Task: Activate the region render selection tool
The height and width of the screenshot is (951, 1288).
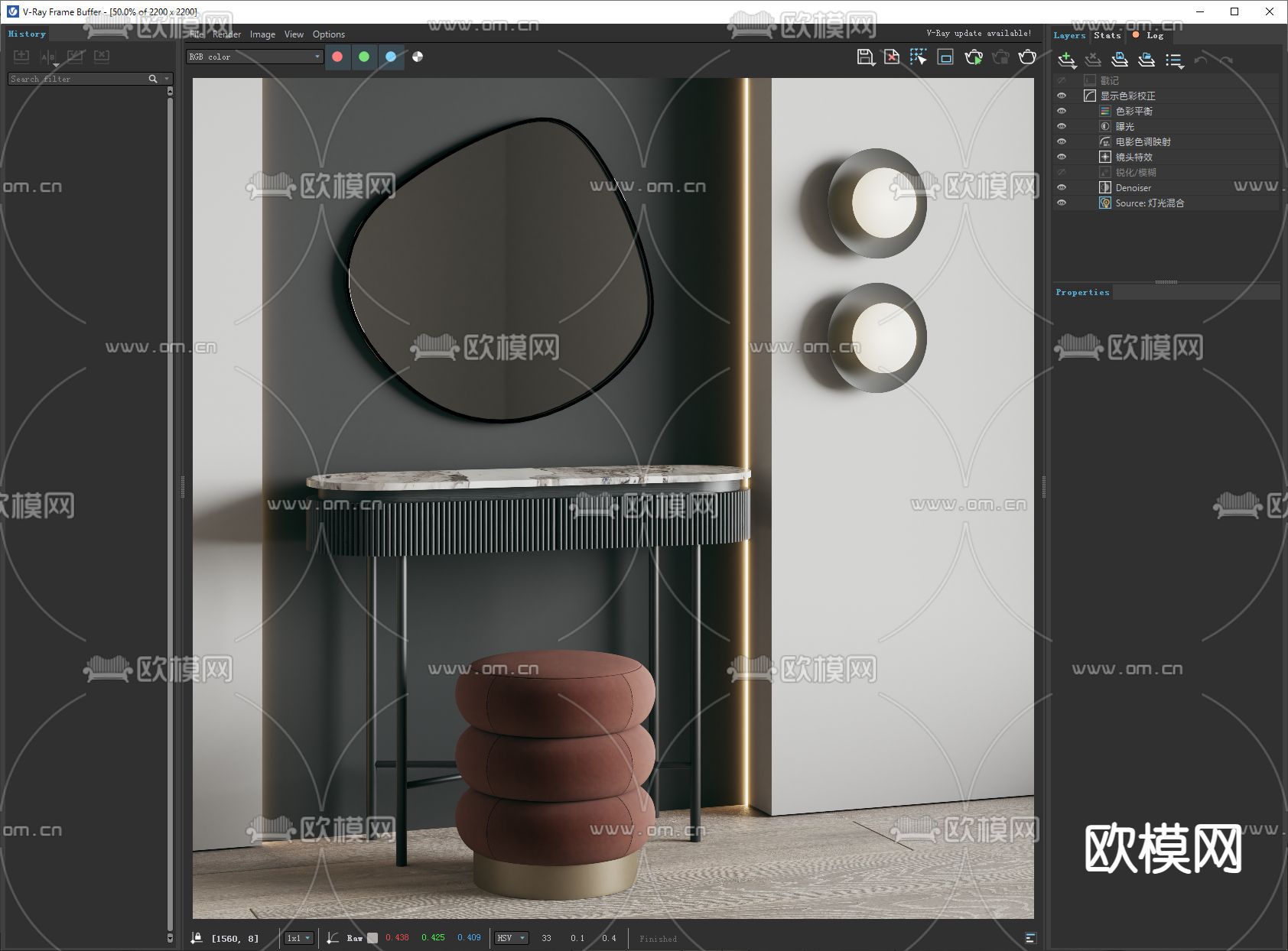Action: tap(918, 57)
